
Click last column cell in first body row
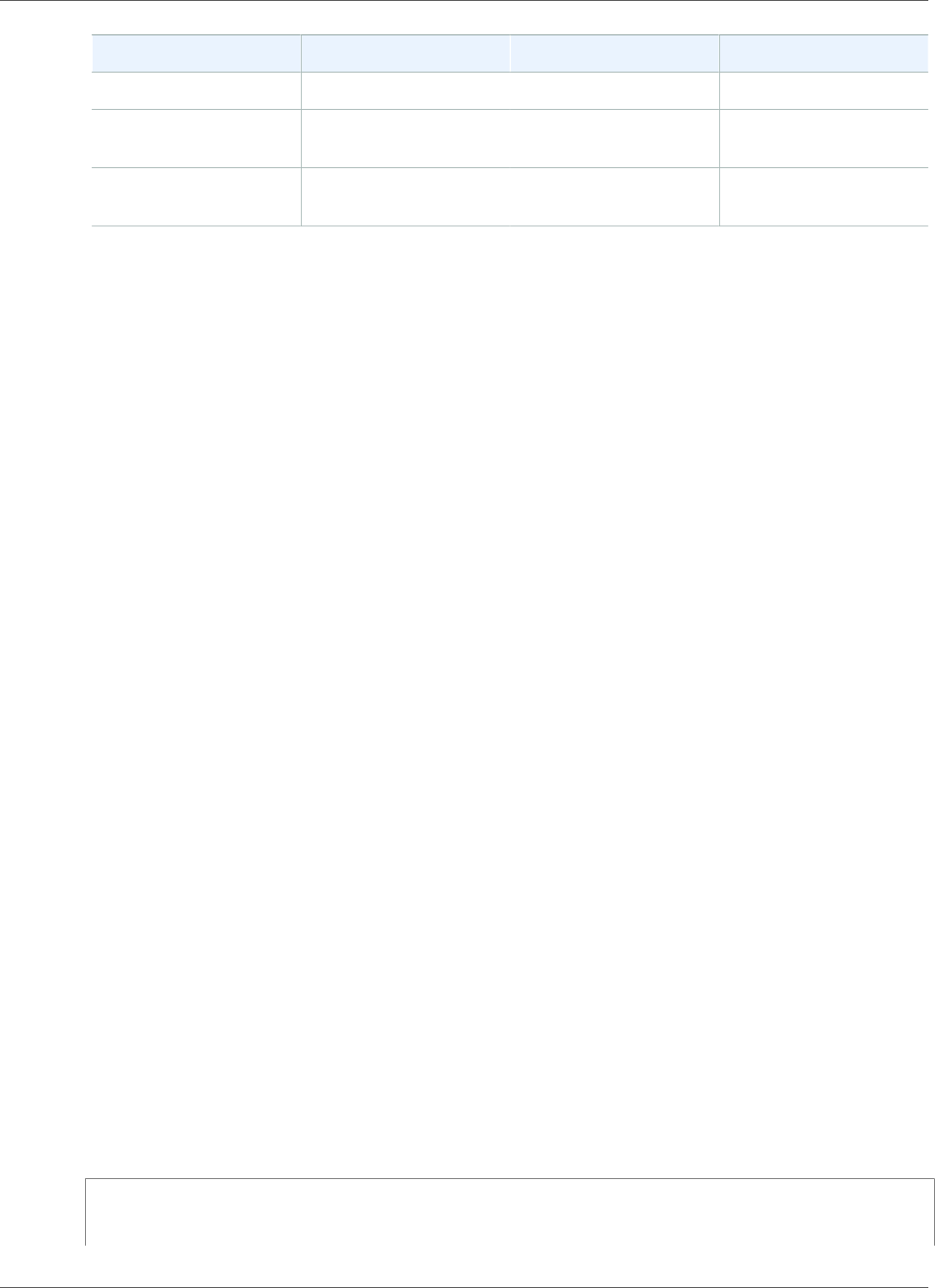point(823,91)
